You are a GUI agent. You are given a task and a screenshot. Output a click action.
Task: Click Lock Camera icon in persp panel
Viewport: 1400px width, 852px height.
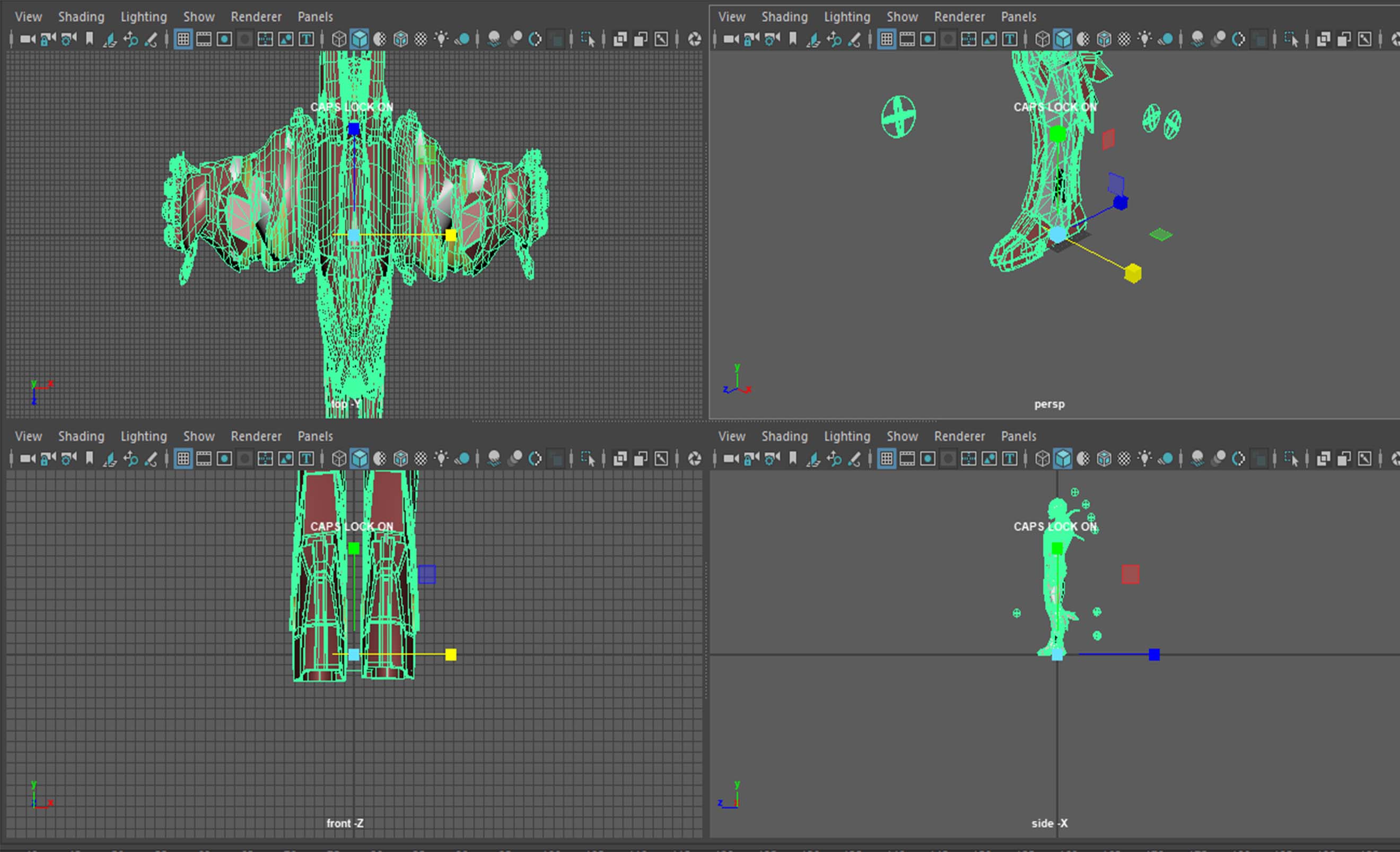pyautogui.click(x=752, y=39)
